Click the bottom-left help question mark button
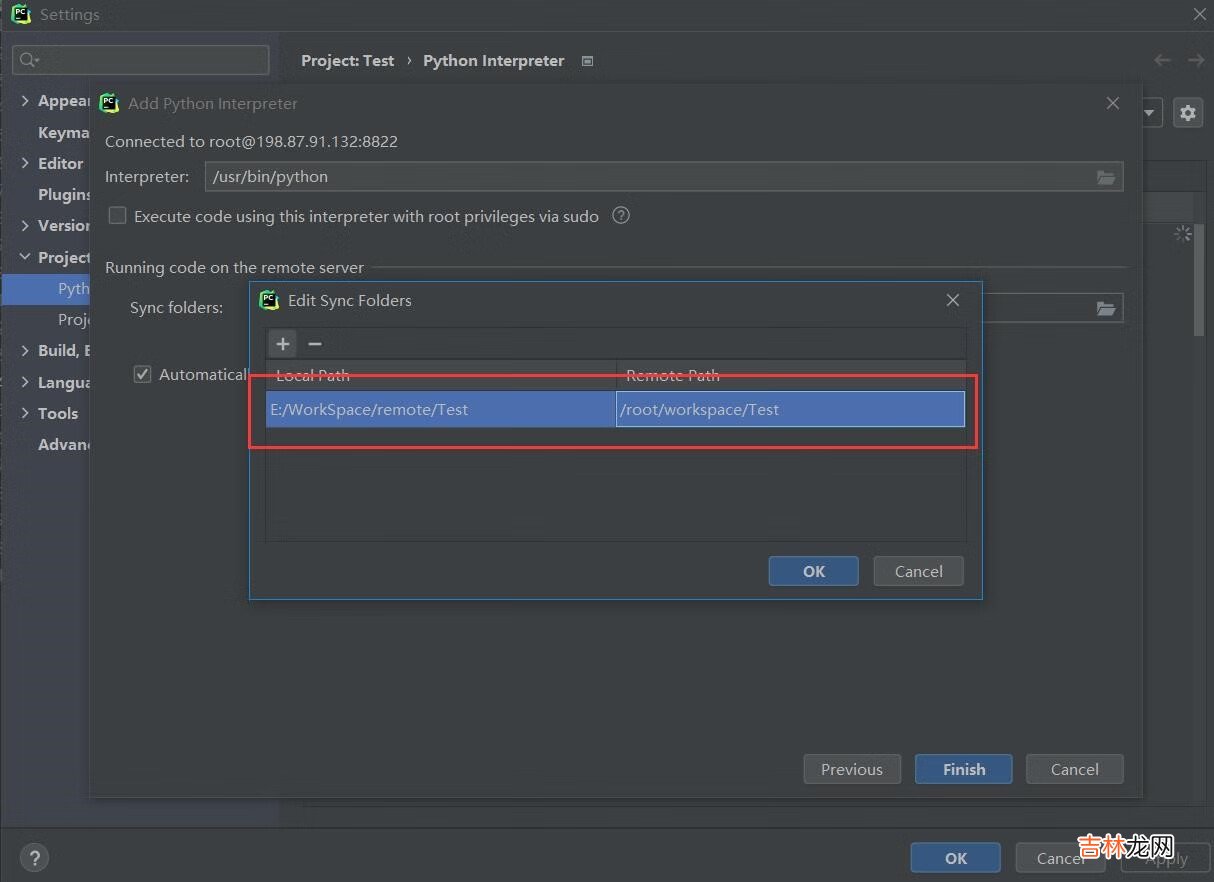This screenshot has width=1214, height=882. (x=34, y=857)
